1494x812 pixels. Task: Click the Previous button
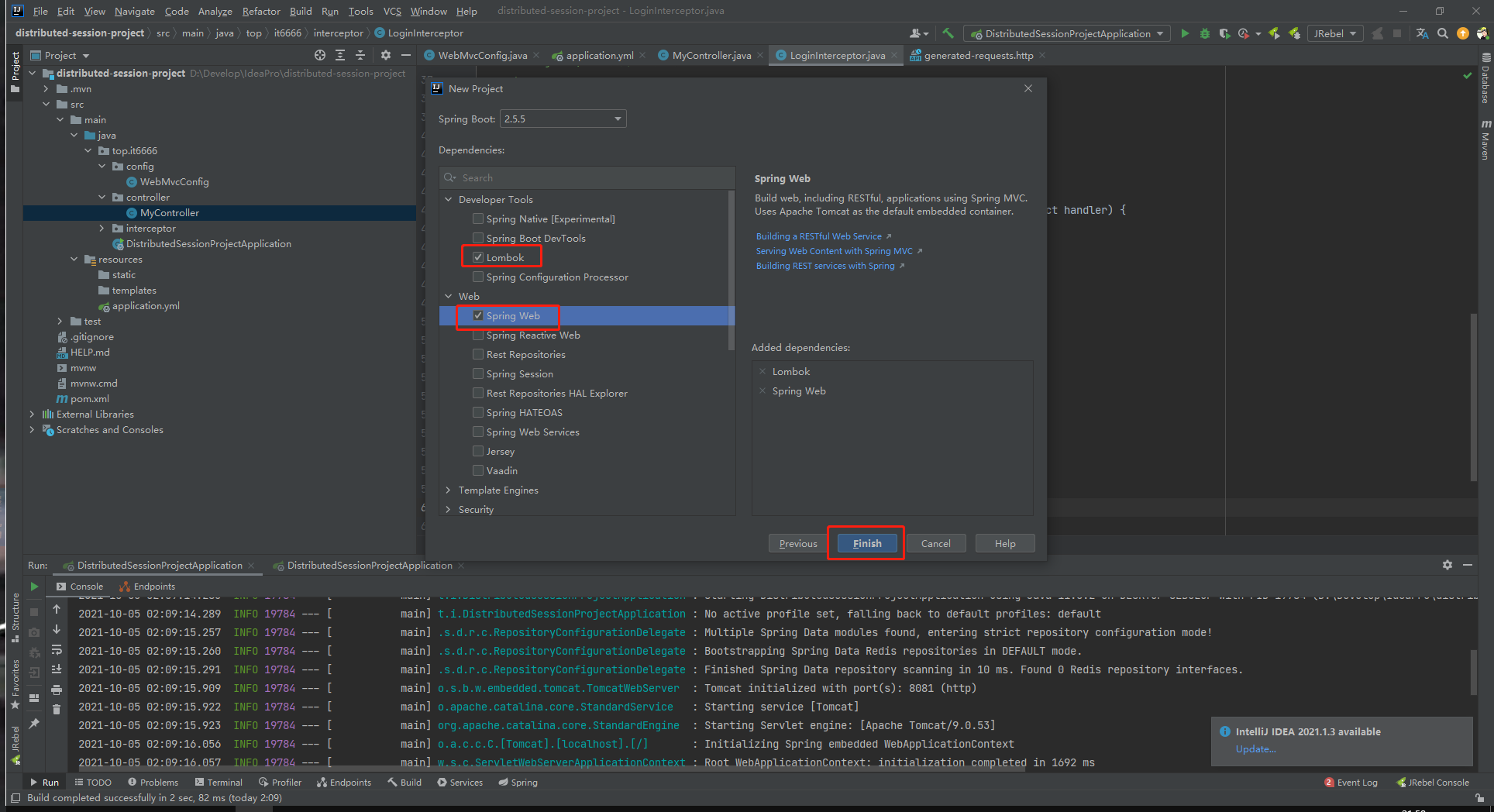coord(798,543)
